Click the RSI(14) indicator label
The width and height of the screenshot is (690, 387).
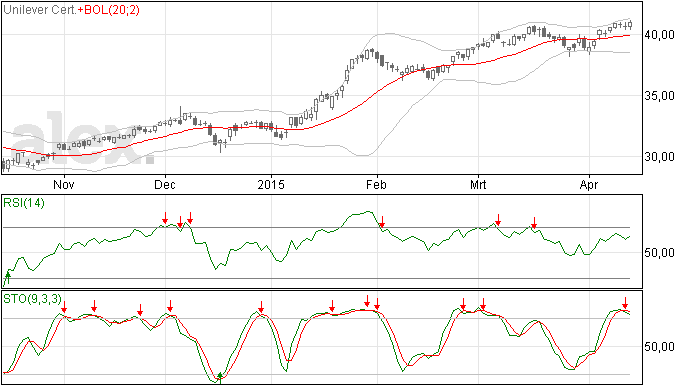(x=24, y=203)
